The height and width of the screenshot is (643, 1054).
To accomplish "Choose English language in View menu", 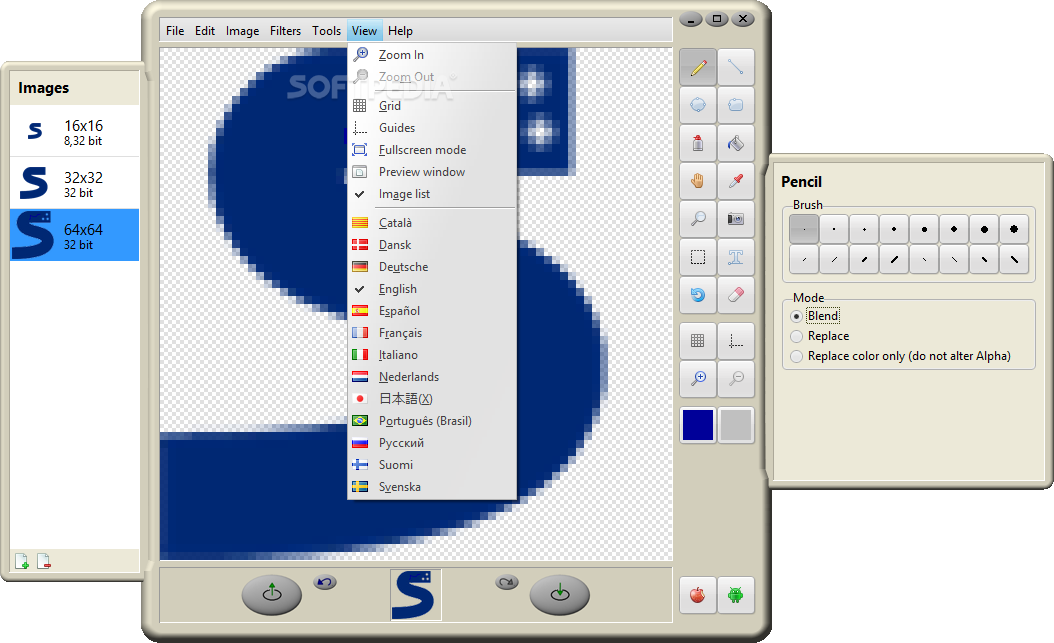I will tap(432, 289).
